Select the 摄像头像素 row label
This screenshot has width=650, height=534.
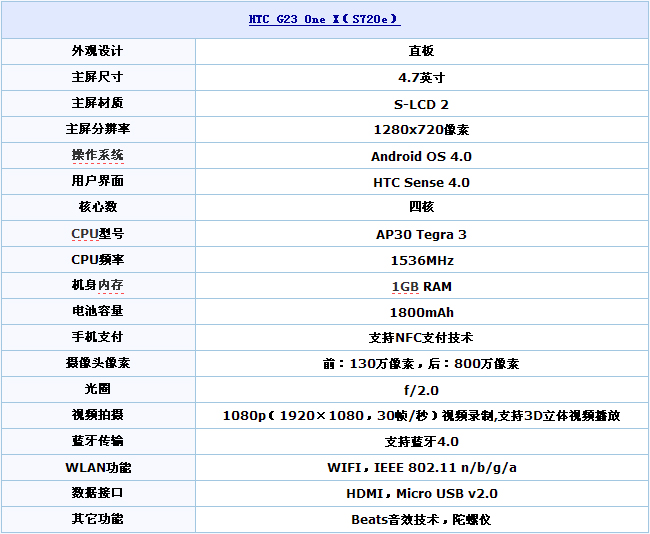click(98, 363)
